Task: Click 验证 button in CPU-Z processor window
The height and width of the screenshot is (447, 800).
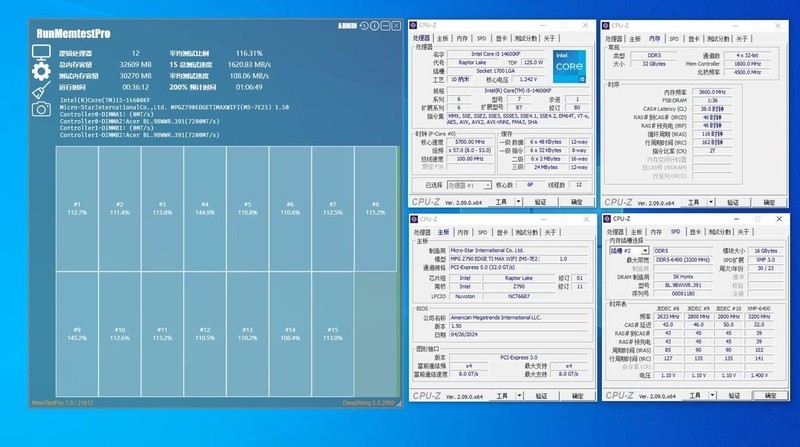Action: click(540, 202)
